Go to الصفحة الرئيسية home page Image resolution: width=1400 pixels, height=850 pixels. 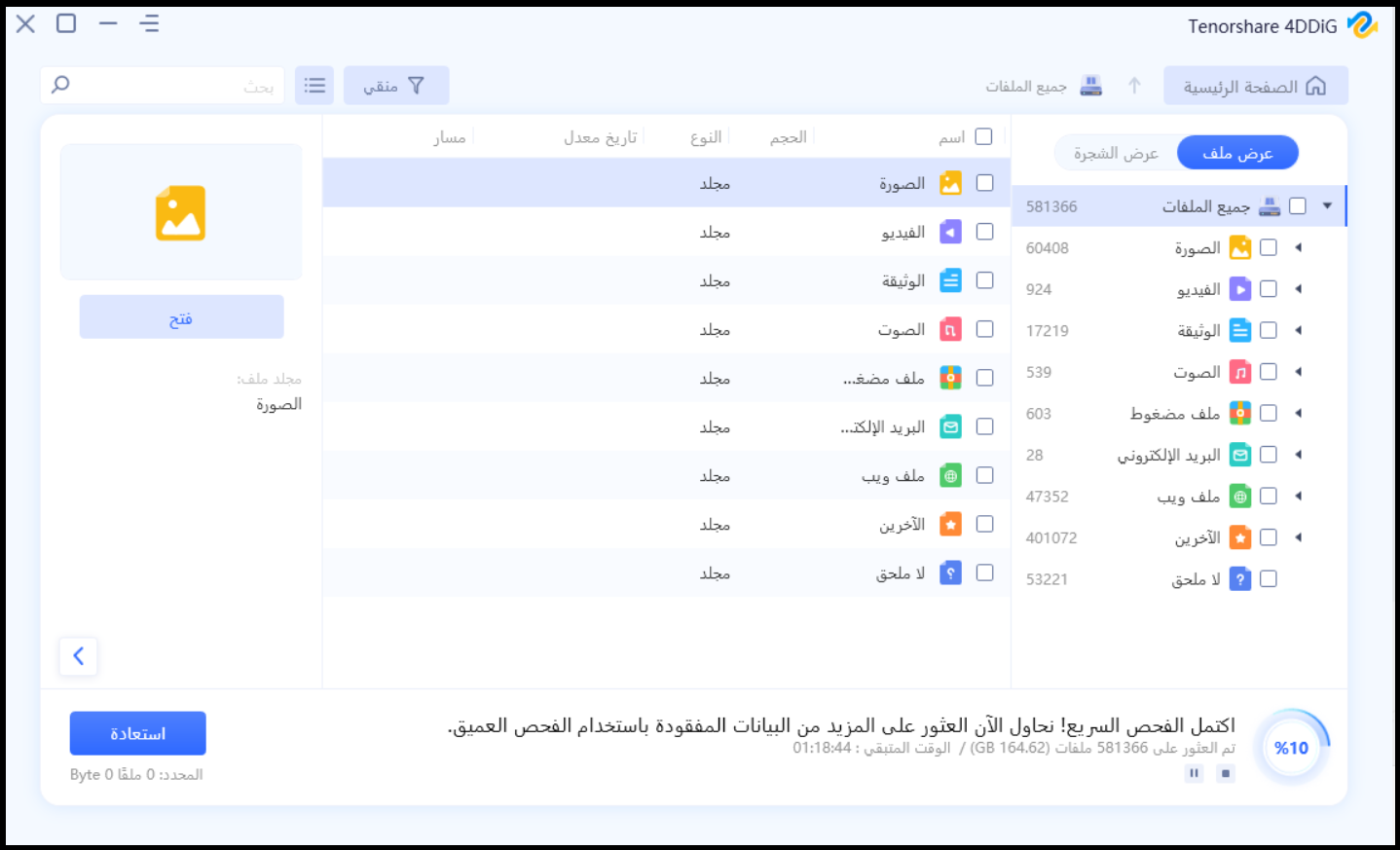pyautogui.click(x=1256, y=86)
